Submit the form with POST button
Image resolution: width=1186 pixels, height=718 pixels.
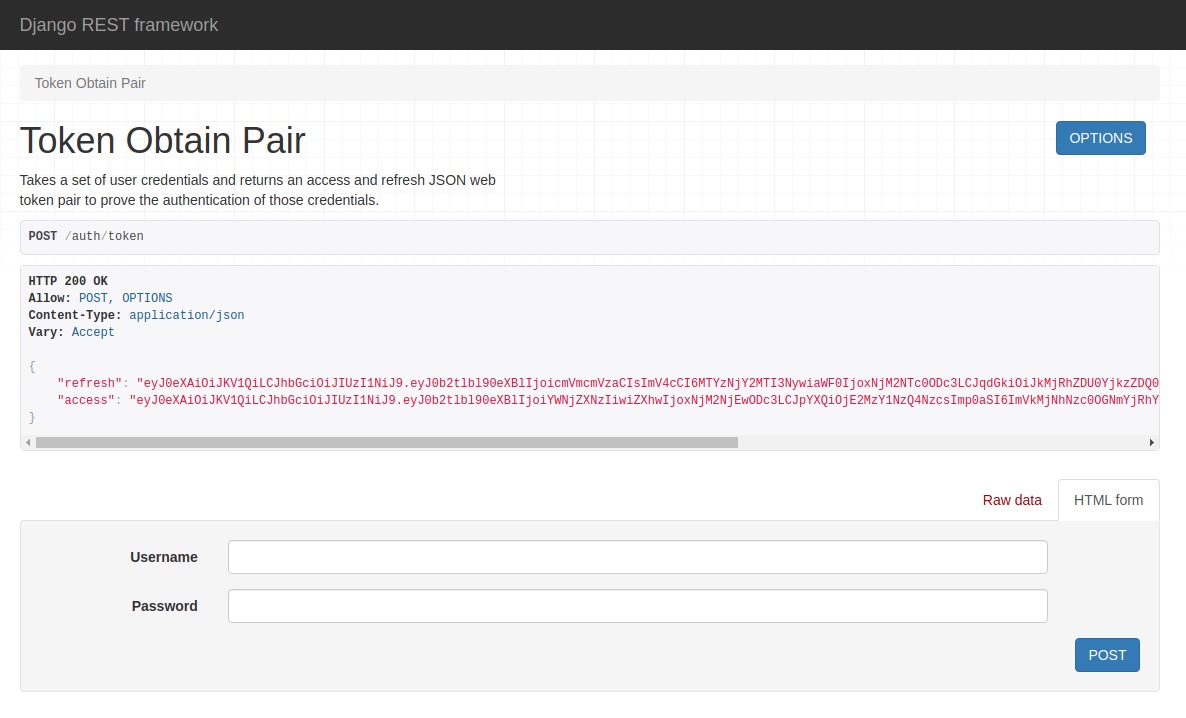[x=1107, y=655]
